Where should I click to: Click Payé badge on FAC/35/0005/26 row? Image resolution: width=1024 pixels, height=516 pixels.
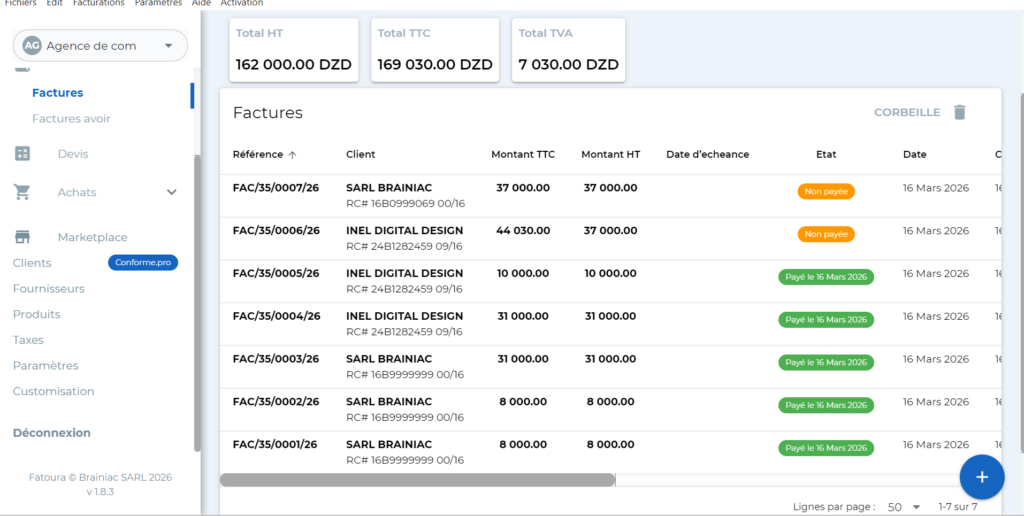coord(826,277)
